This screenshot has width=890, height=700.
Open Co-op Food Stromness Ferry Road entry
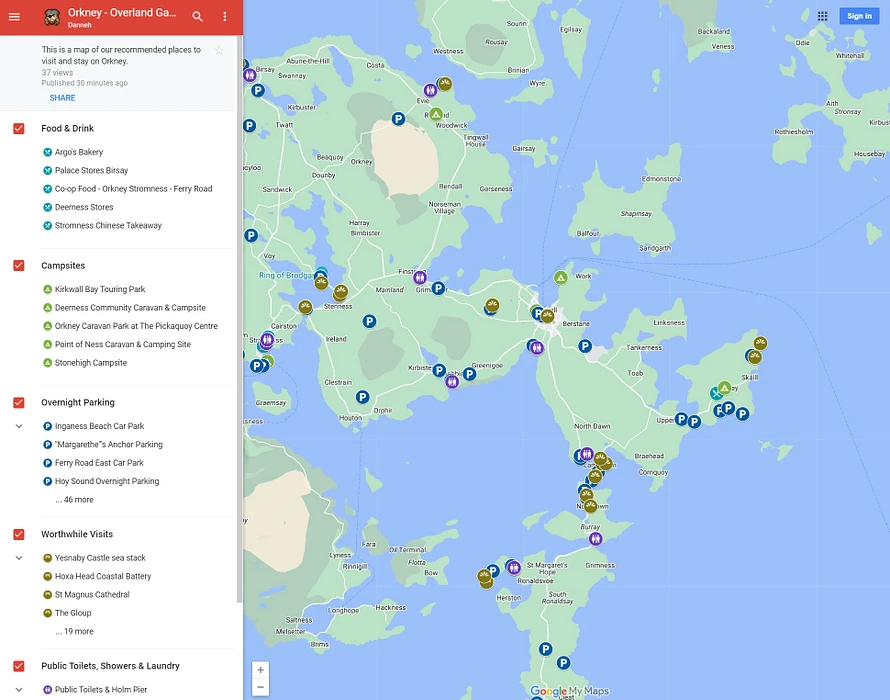133,188
